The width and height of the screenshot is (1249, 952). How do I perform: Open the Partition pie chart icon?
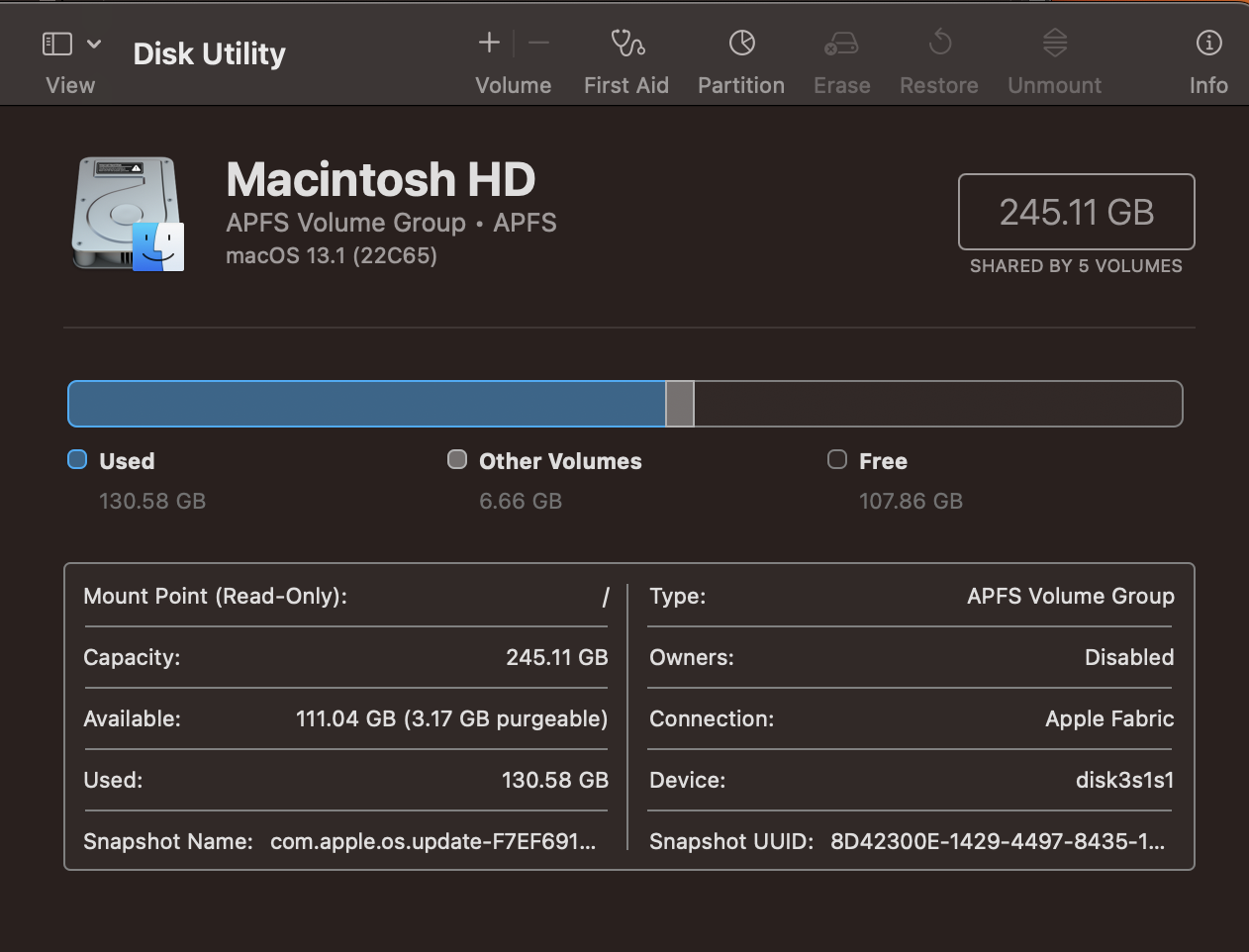click(x=742, y=43)
